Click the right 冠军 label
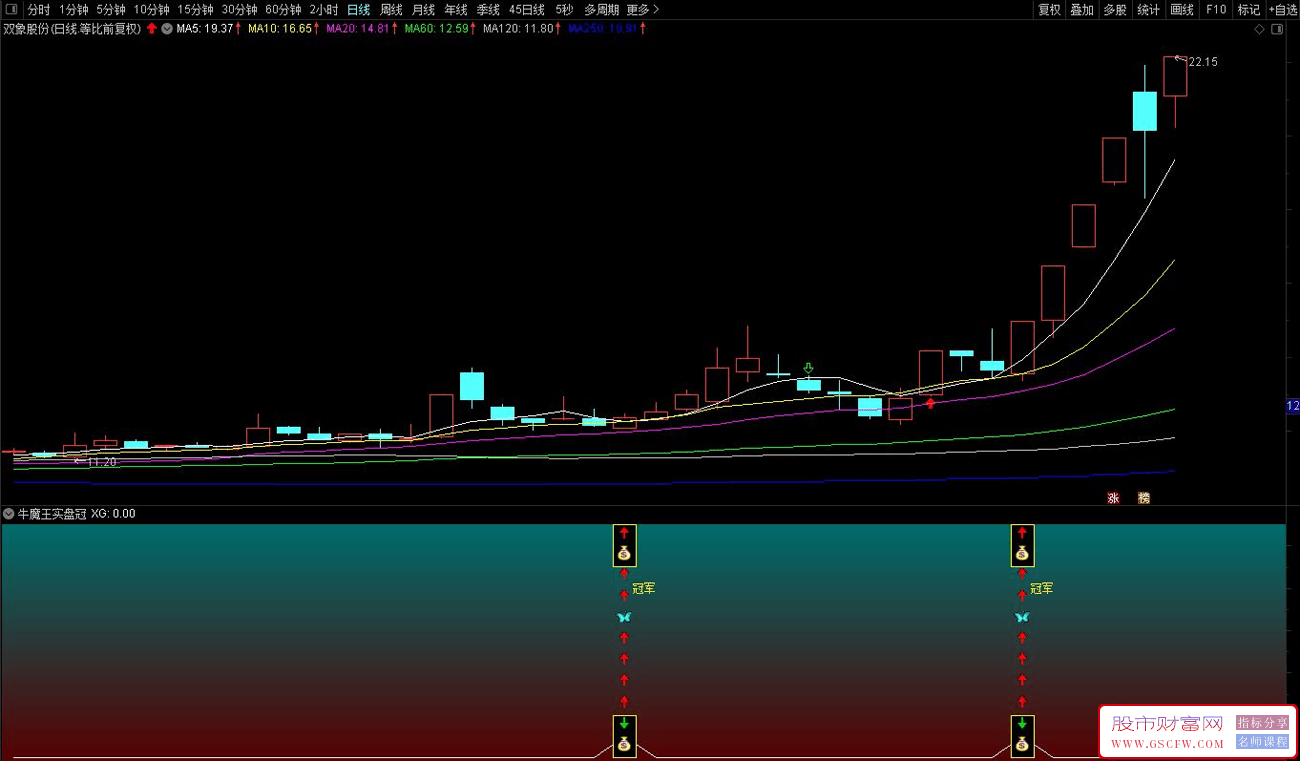1300x761 pixels. click(1042, 588)
